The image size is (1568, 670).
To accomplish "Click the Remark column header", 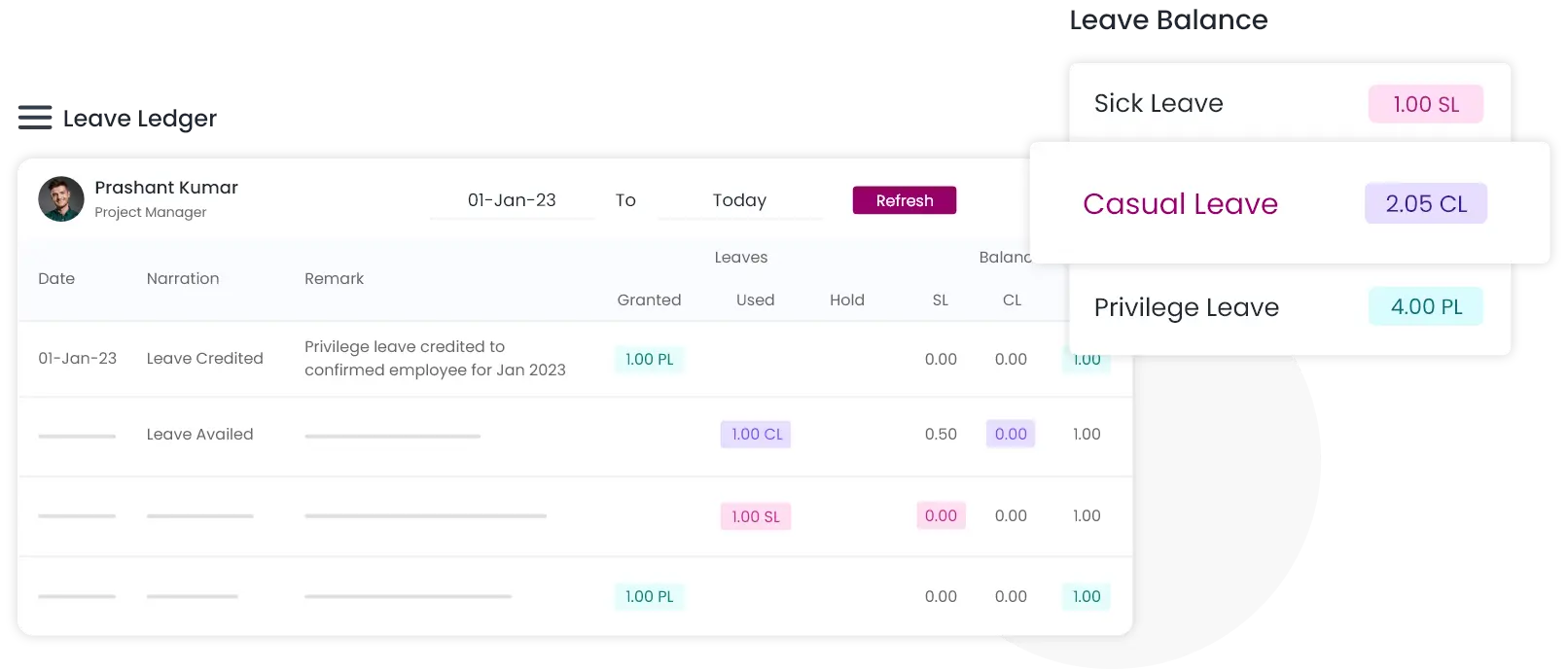I will point(334,278).
